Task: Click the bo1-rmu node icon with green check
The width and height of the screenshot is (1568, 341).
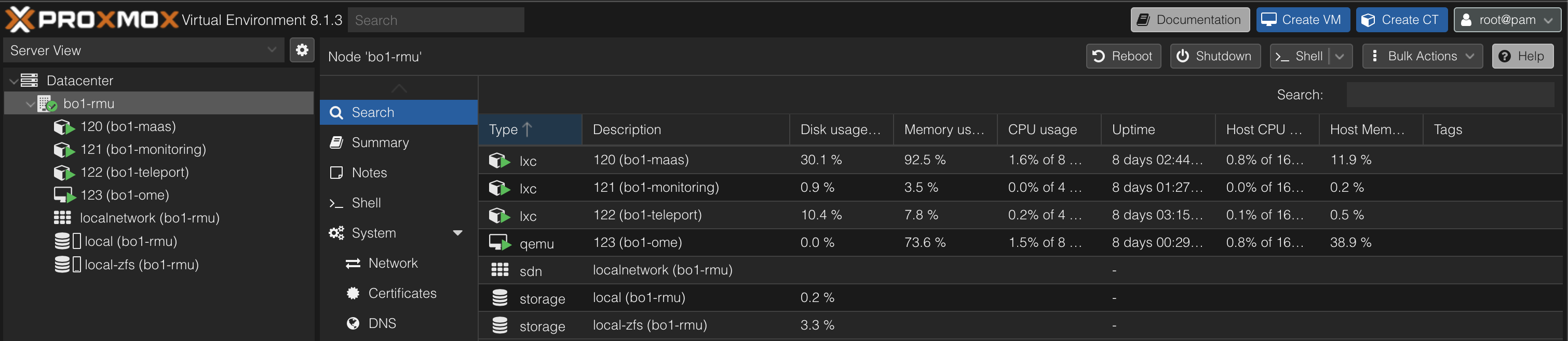Action: pyautogui.click(x=47, y=104)
